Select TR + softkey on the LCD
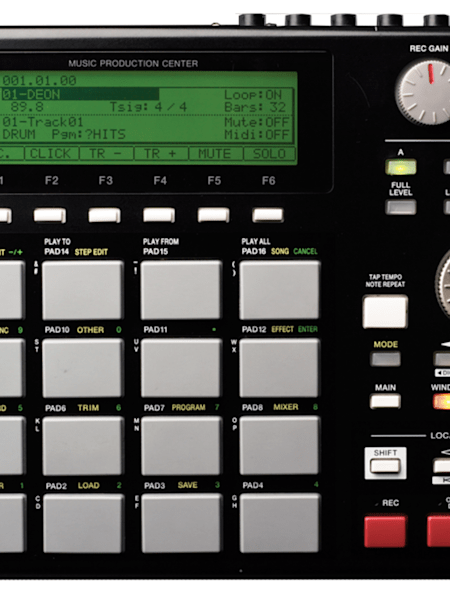This screenshot has width=450, height=600. point(161,154)
